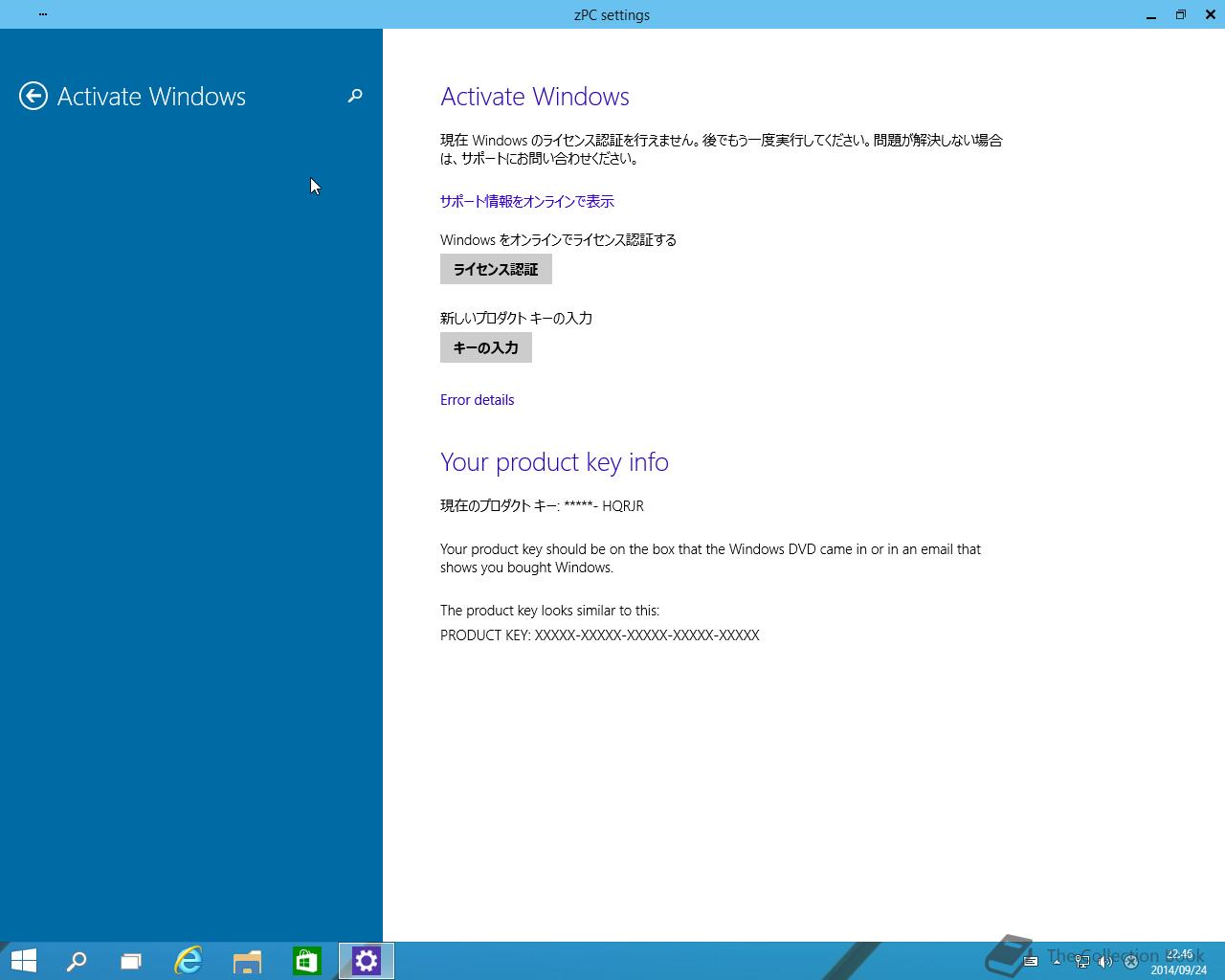
Task: Minimize the zPC settings window
Action: coord(1151,14)
